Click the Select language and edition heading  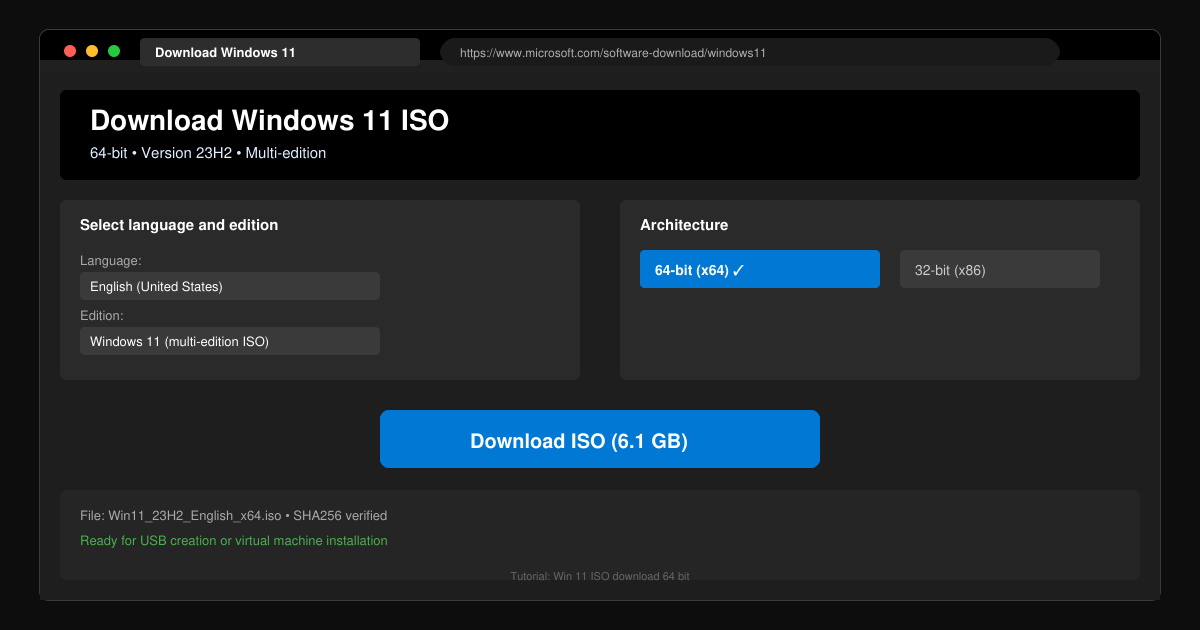(x=179, y=225)
